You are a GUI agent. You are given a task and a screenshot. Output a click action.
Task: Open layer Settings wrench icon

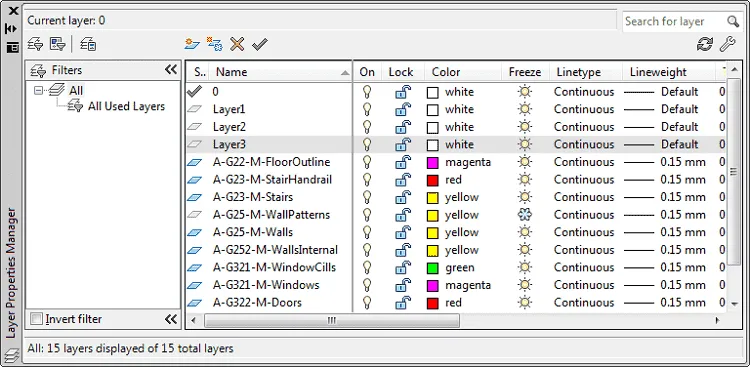pos(727,44)
